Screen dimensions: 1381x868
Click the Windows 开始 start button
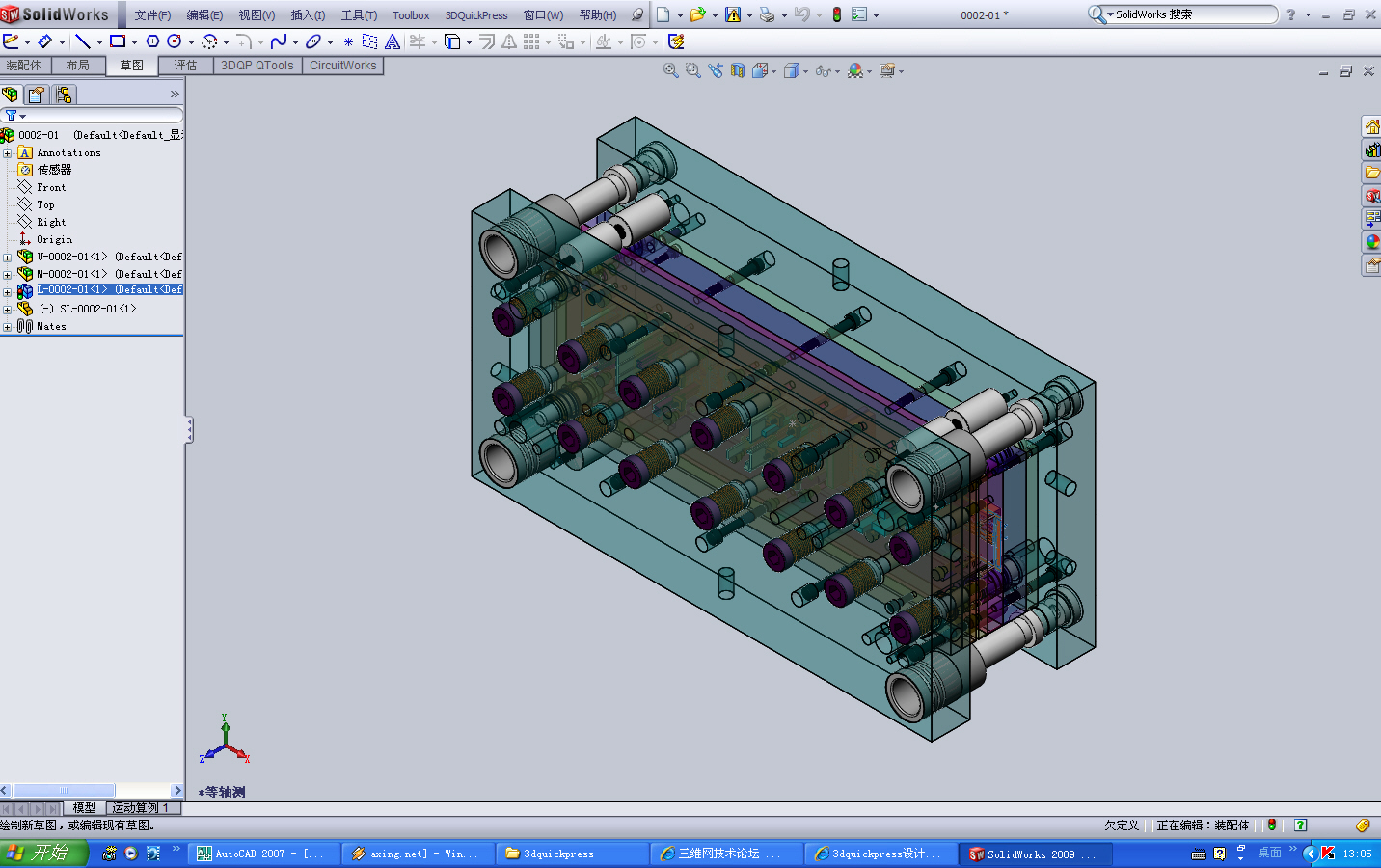coord(44,854)
